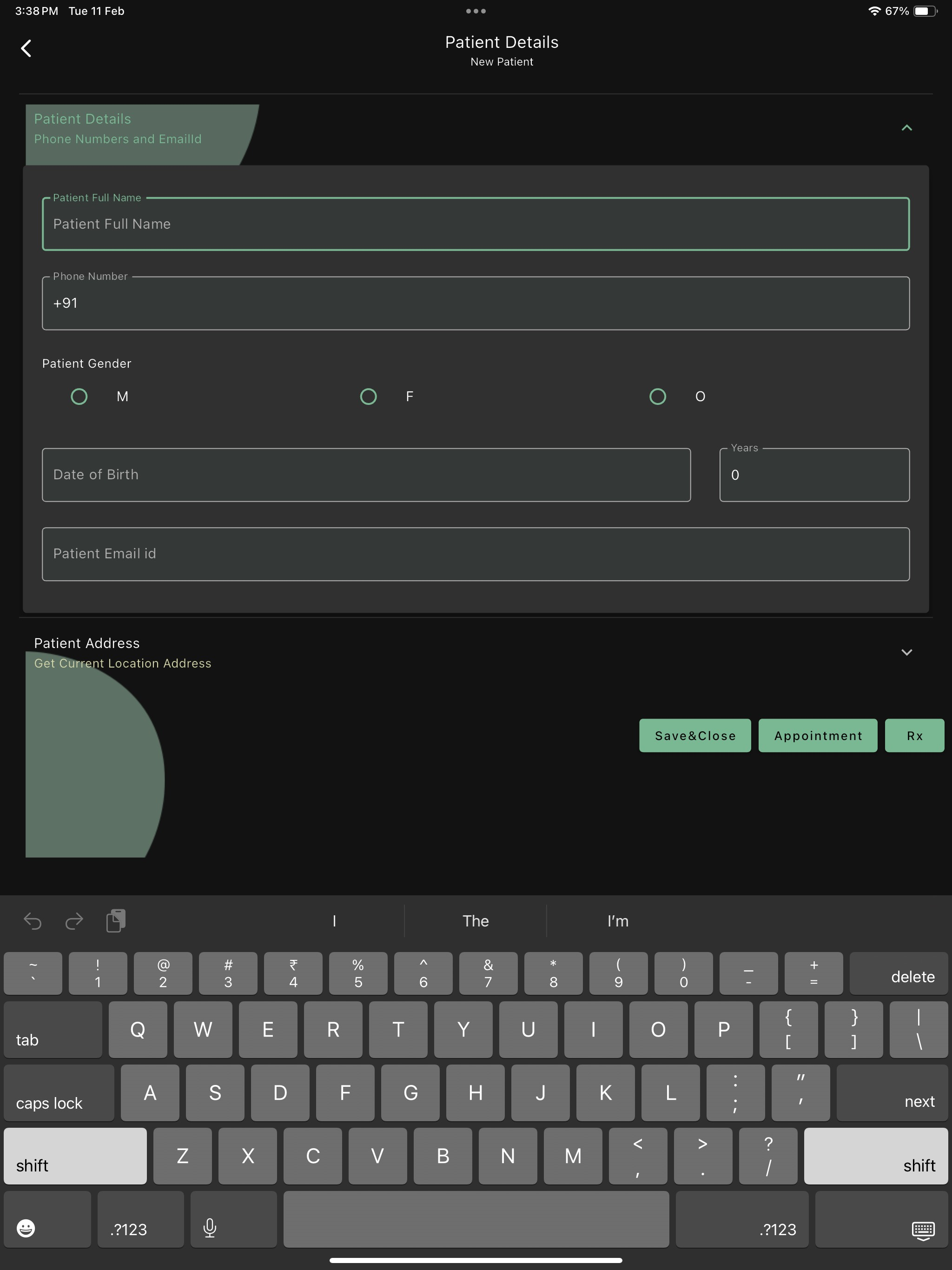Screen dimensions: 952x1270
Task: Focus the Years field
Action: pos(814,475)
